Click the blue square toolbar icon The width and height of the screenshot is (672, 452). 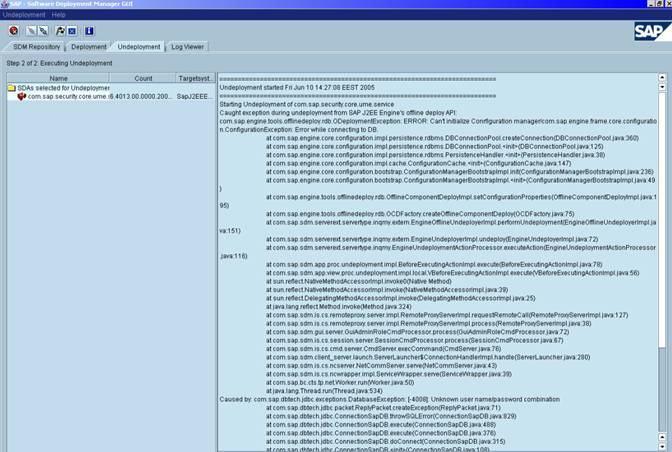click(x=71, y=30)
